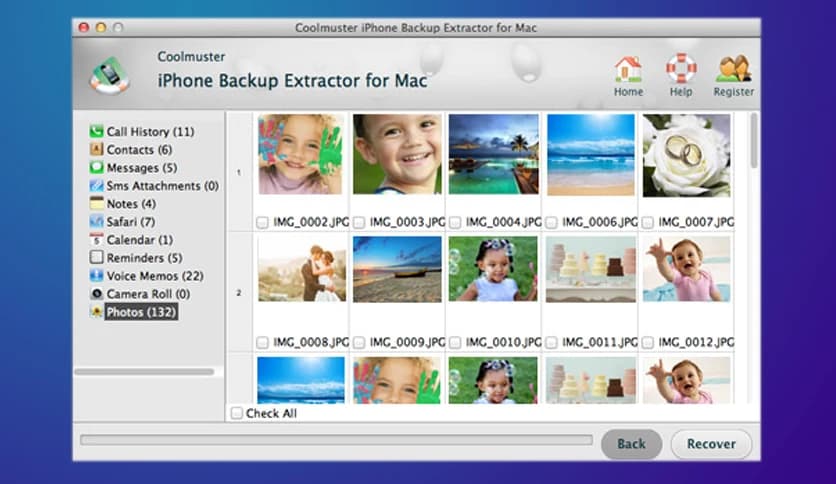836x484 pixels.
Task: Open Voice Memos (22) category
Action: tap(155, 276)
